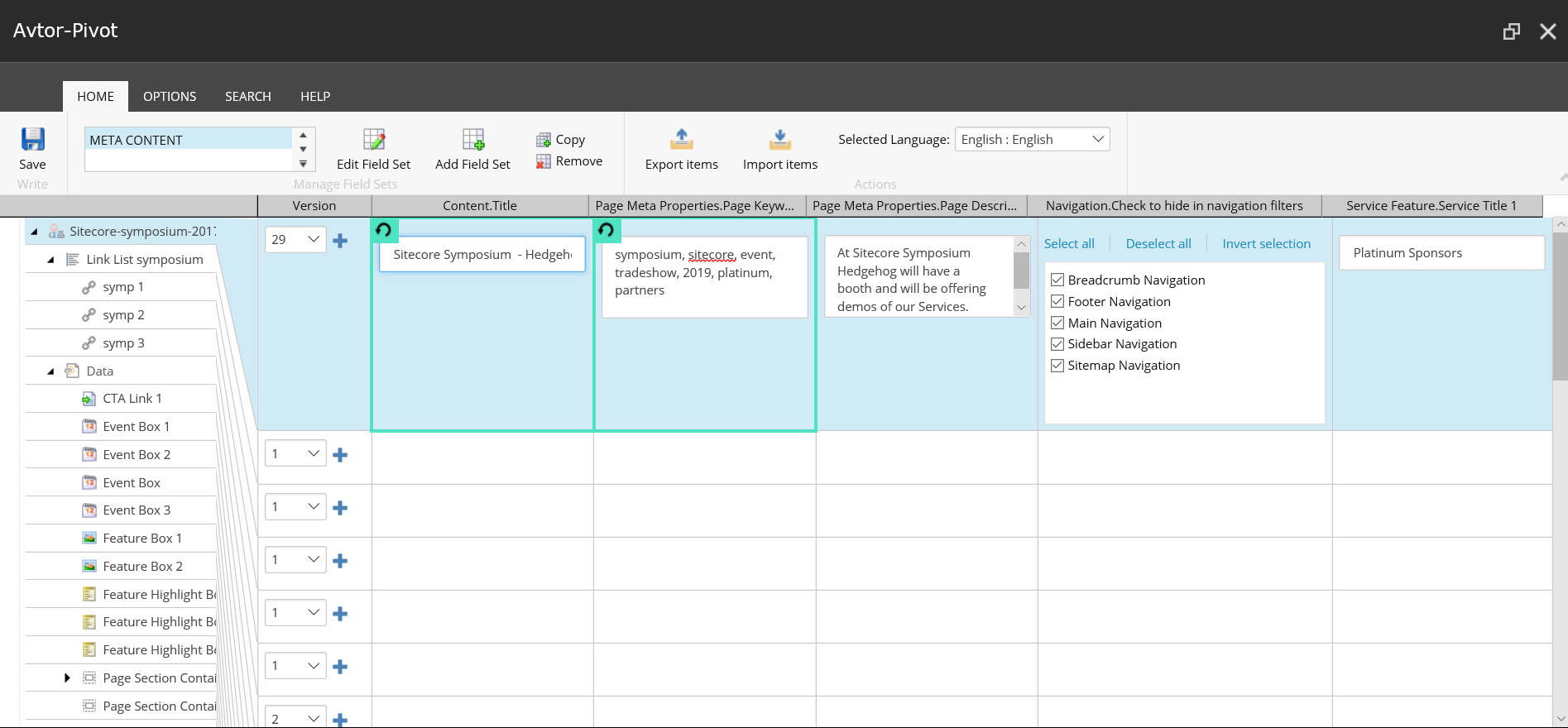Uncheck Breadcrumb Navigation checkbox
The width and height of the screenshot is (1568, 728).
pos(1057,280)
